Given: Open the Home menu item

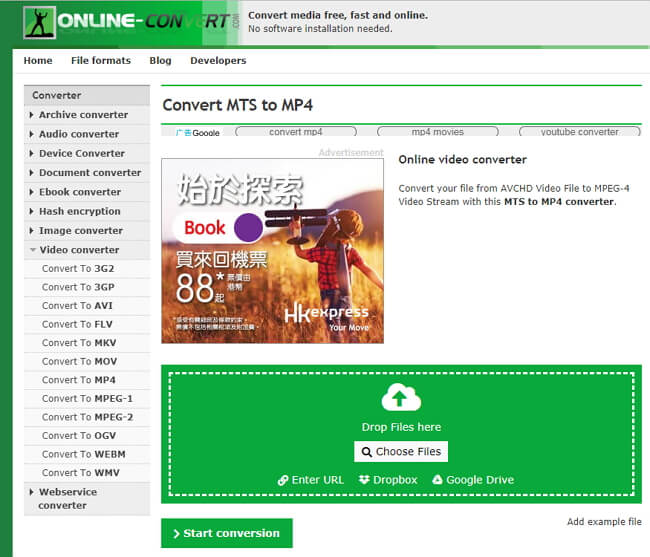Looking at the screenshot, I should (x=38, y=61).
